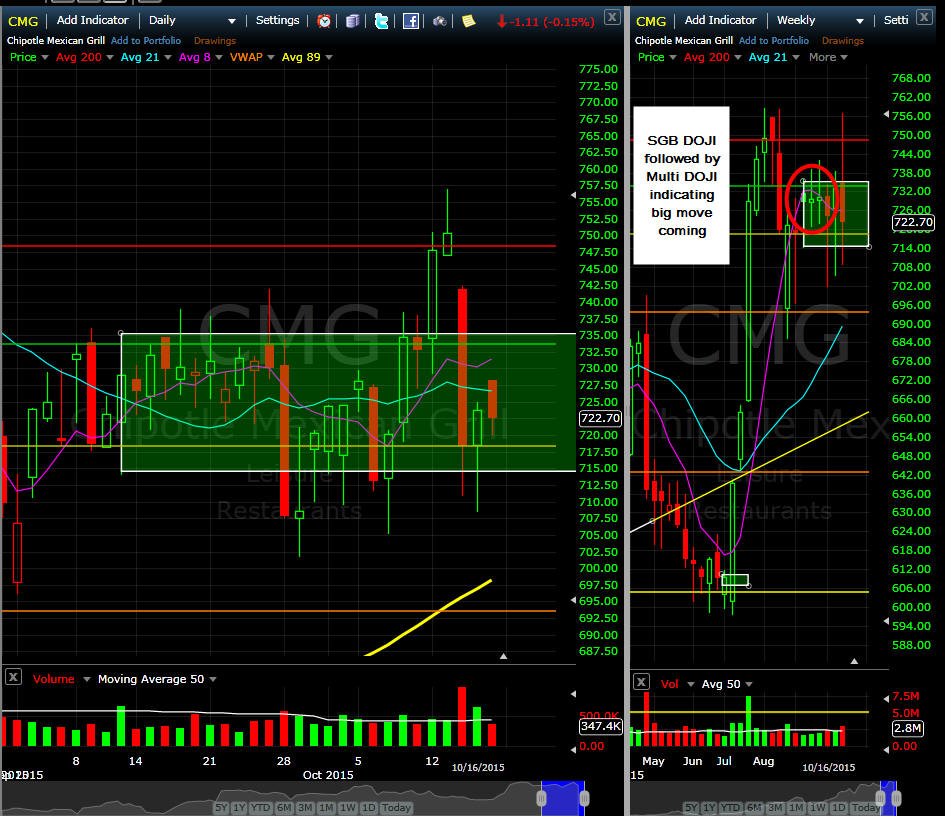Expand Avg 200 options in Weekly chart
The image size is (945, 816).
coord(738,57)
